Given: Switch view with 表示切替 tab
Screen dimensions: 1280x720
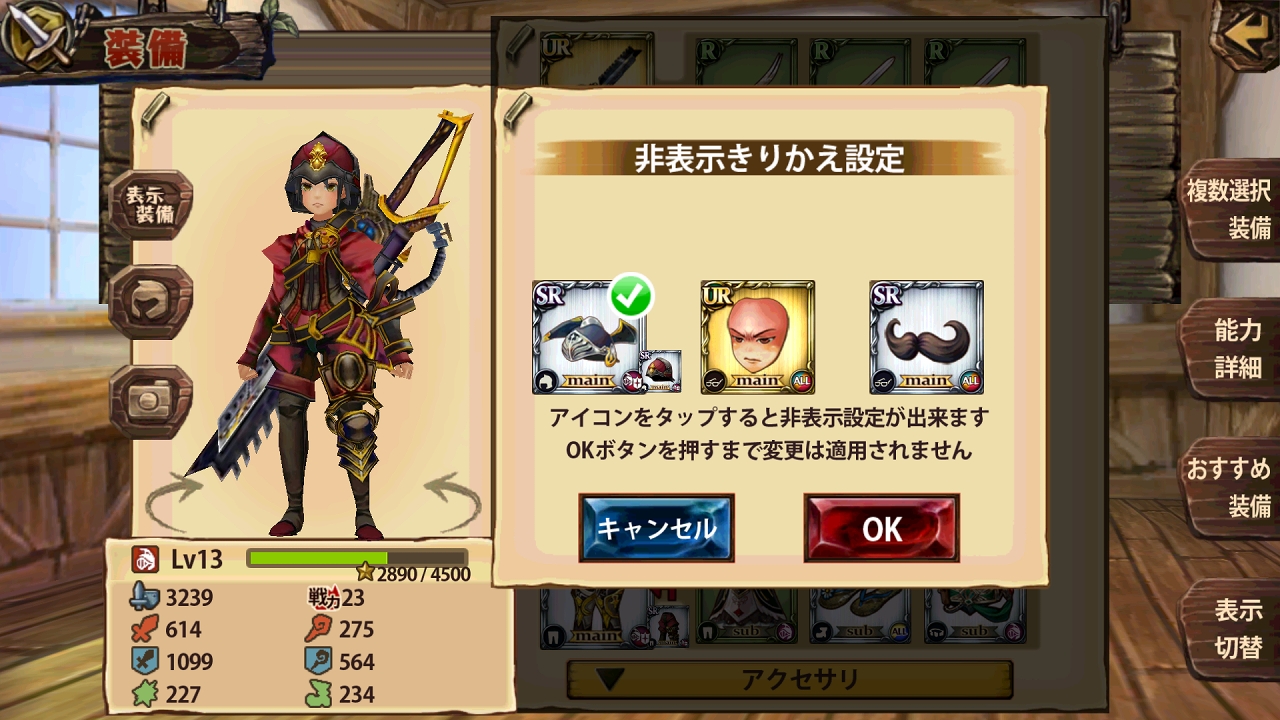Looking at the screenshot, I should pyautogui.click(x=1230, y=628).
